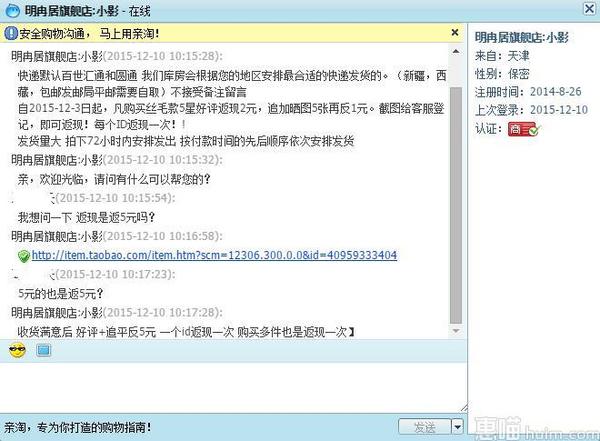Click the chat scrollbar down arrow
The width and height of the screenshot is (600, 441).
[x=456, y=331]
